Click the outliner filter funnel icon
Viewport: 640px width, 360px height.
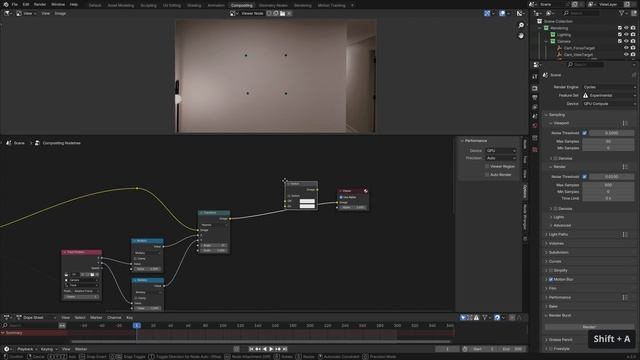[622, 13]
